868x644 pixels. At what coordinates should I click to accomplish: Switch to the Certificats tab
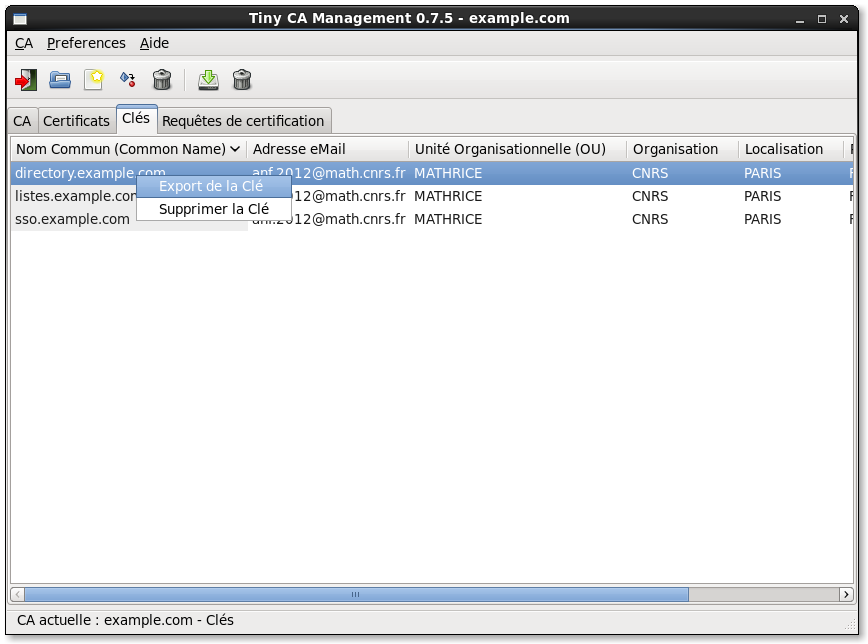(x=76, y=121)
